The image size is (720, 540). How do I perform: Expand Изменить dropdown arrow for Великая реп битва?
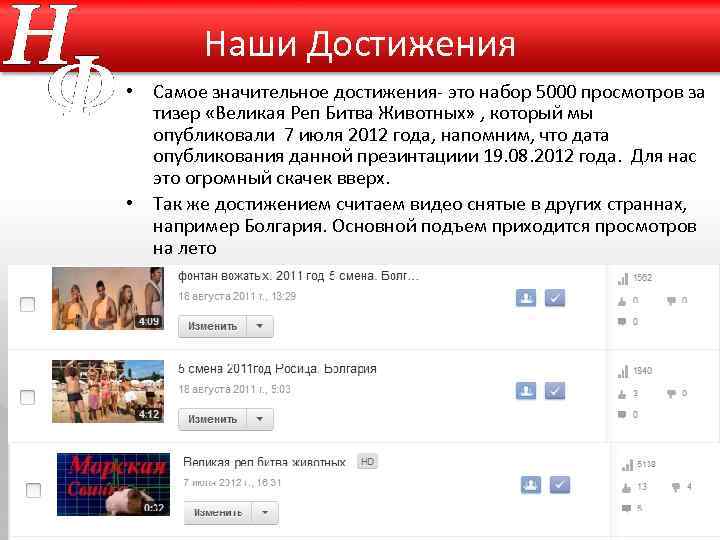tap(265, 512)
